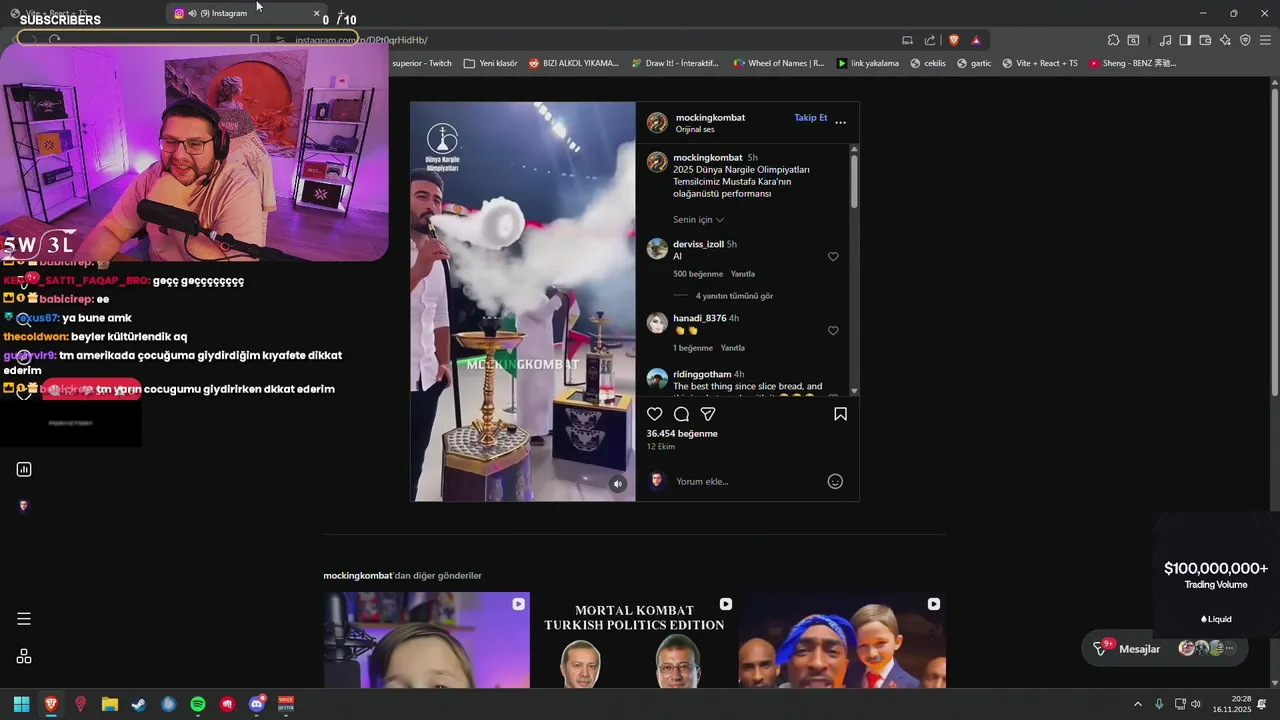
Task: Open the Tupac and child video thumbnail
Action: 842,640
